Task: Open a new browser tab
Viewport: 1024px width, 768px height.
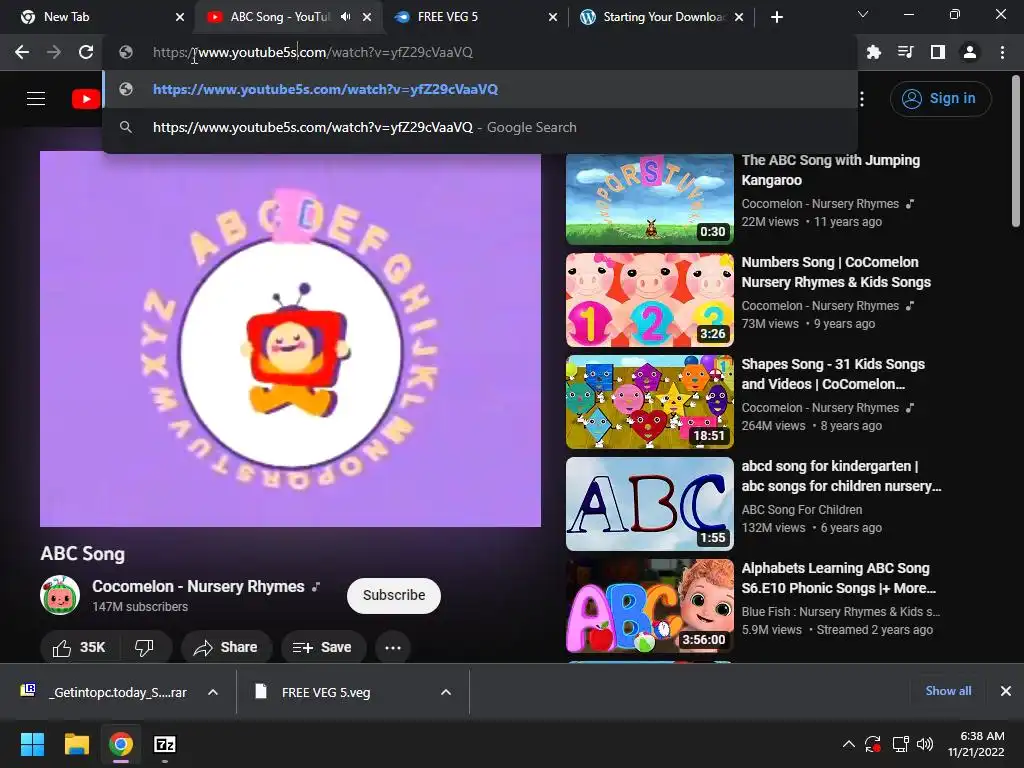Action: [776, 17]
